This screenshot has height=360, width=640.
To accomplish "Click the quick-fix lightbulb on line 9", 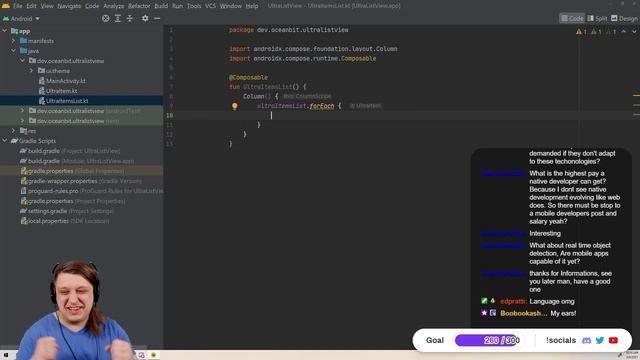I will pos(235,106).
